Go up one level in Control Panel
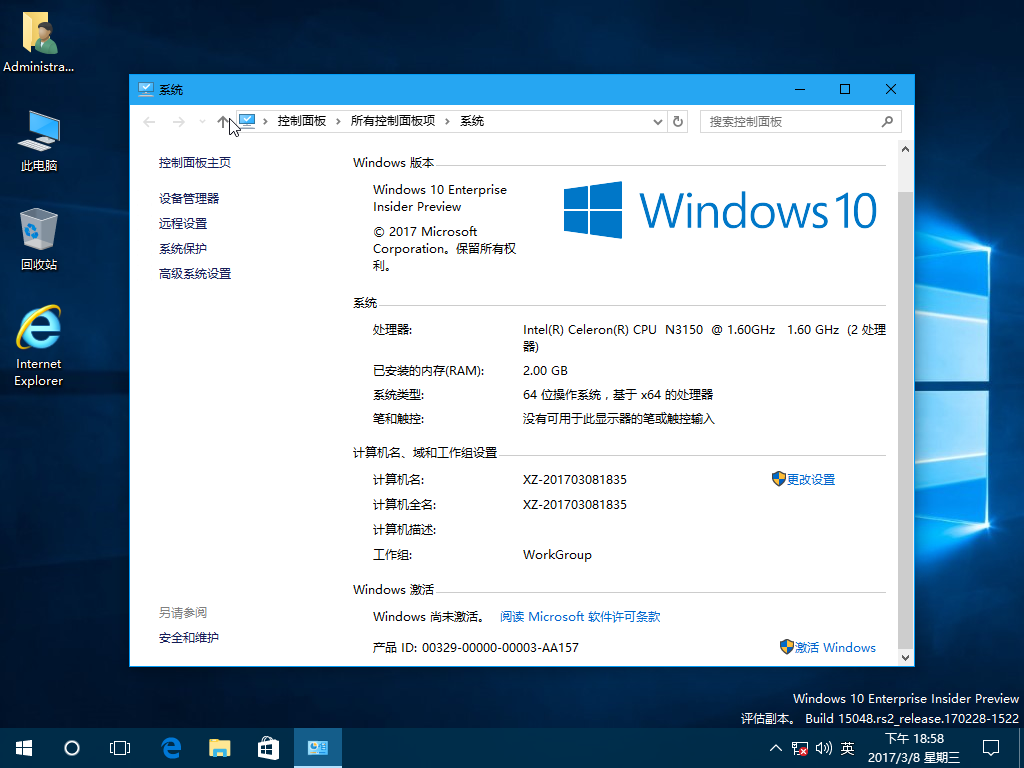 click(223, 121)
